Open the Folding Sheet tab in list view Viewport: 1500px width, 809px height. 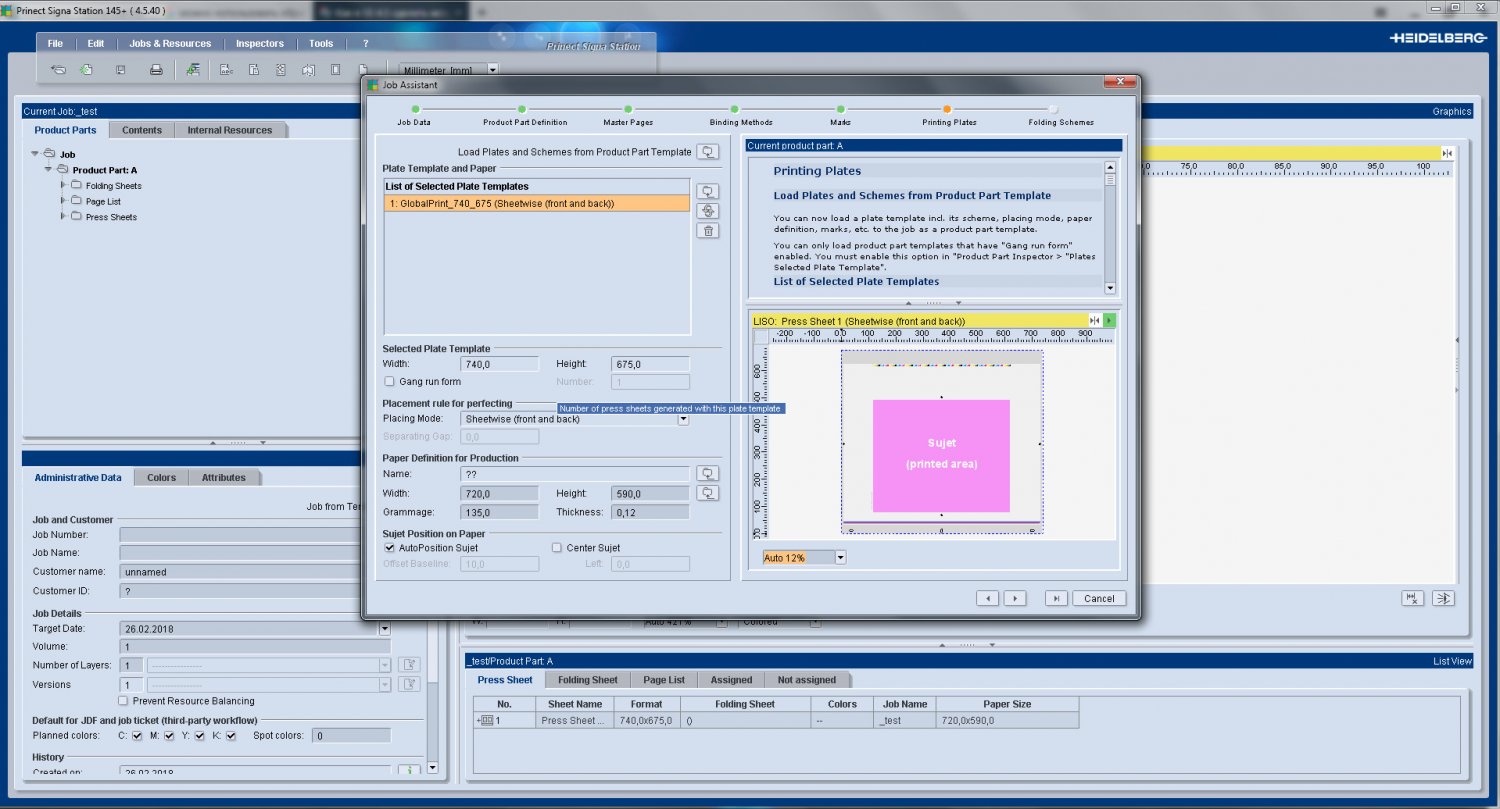588,680
